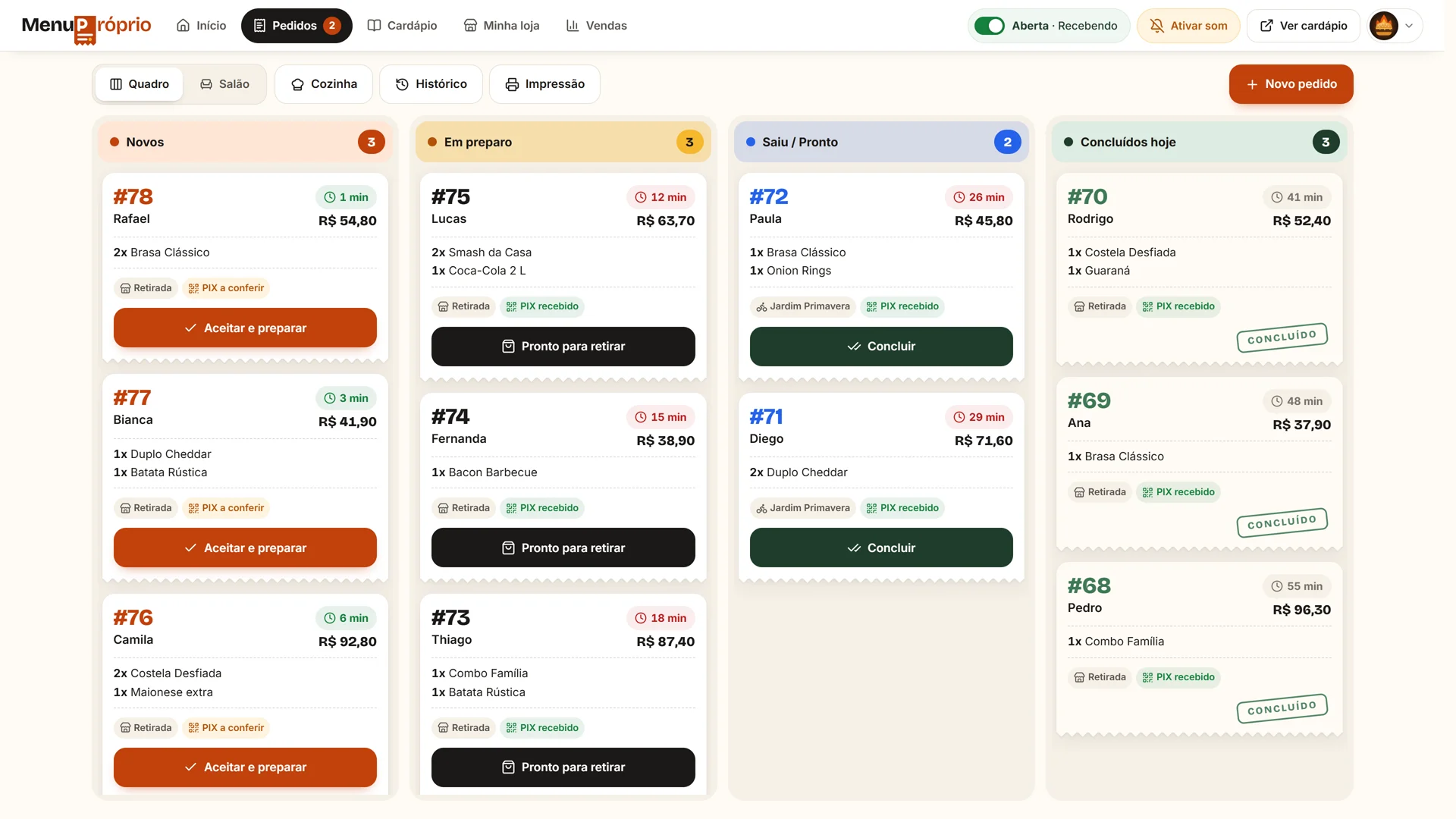
Task: Click the 41 min timer on order #70
Action: [1297, 197]
